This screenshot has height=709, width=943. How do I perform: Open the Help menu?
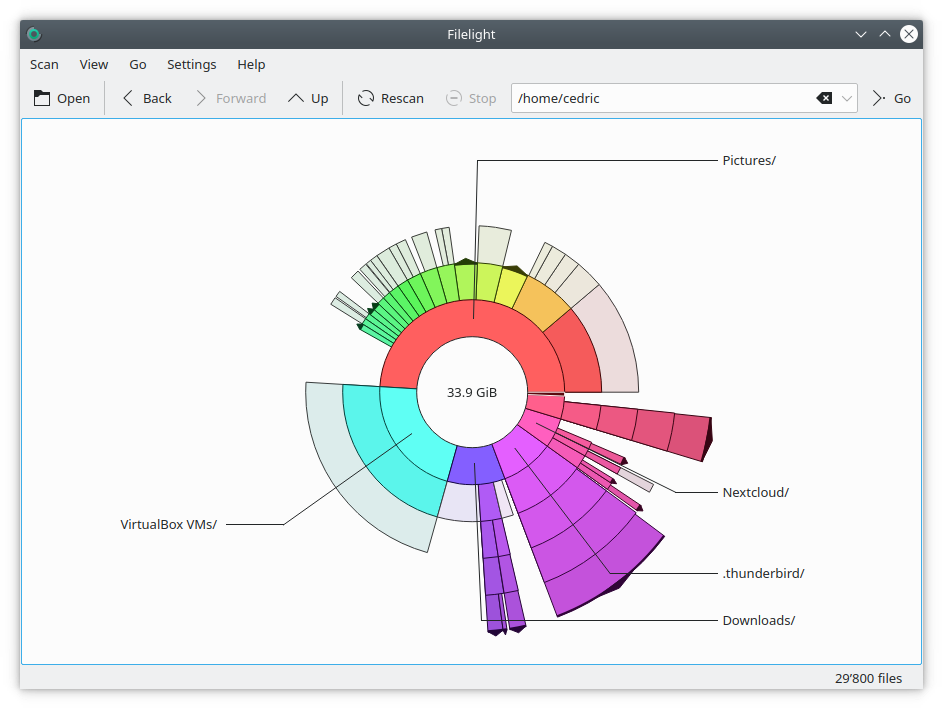coord(251,64)
